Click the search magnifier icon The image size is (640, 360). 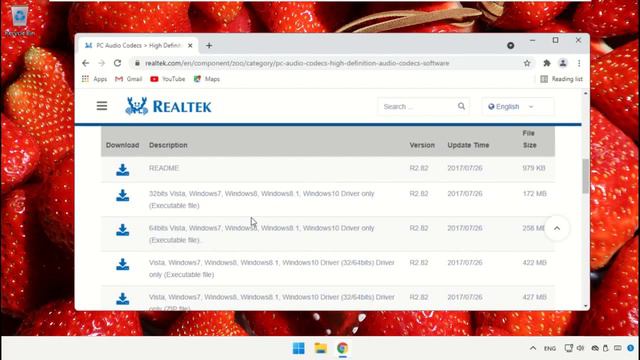pos(461,106)
